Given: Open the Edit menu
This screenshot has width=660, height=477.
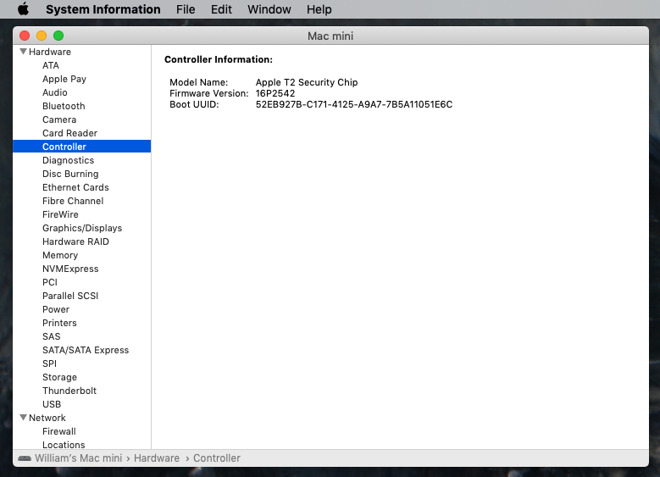Looking at the screenshot, I should (221, 9).
